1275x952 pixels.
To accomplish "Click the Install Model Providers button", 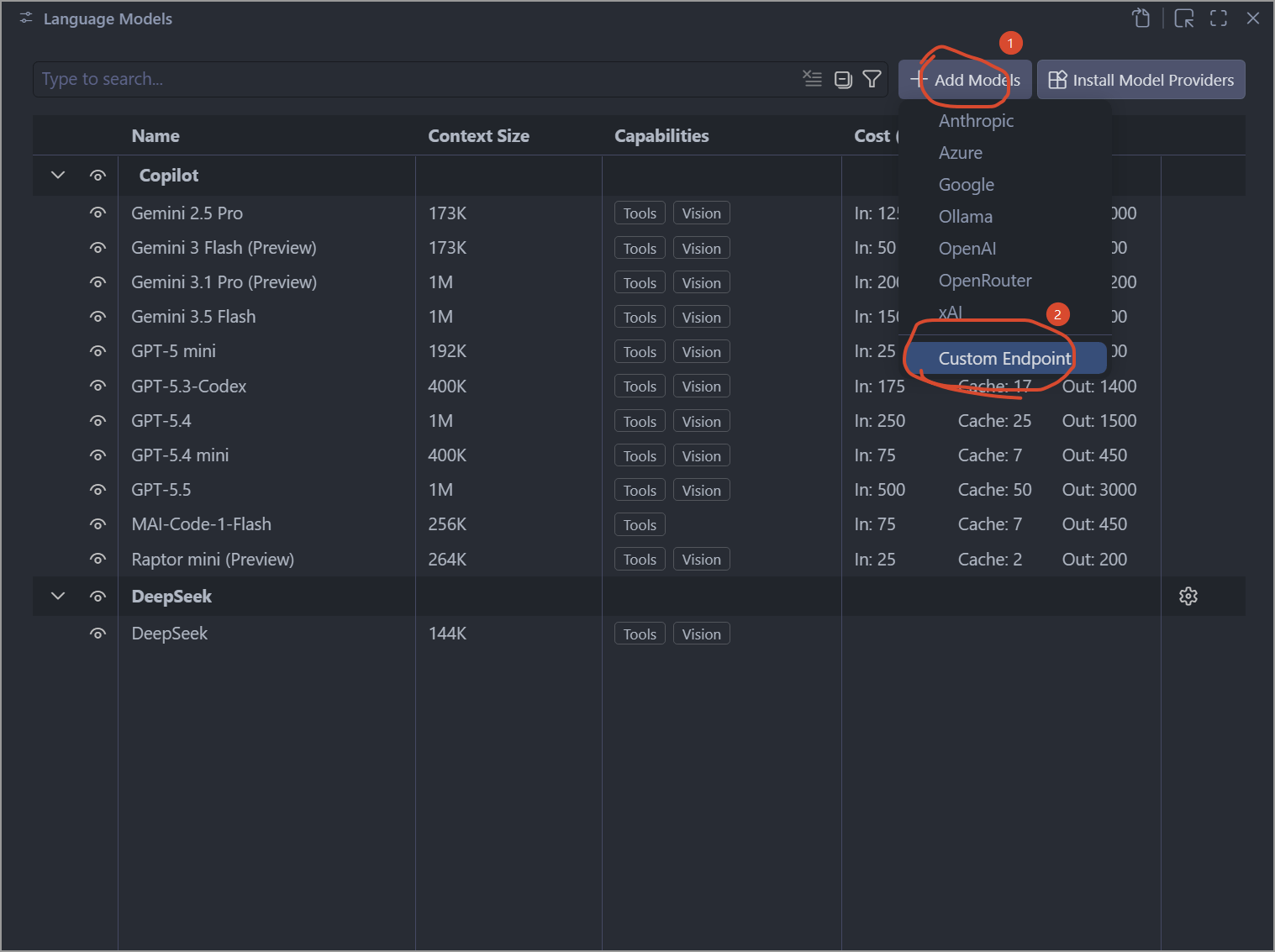I will click(x=1141, y=80).
